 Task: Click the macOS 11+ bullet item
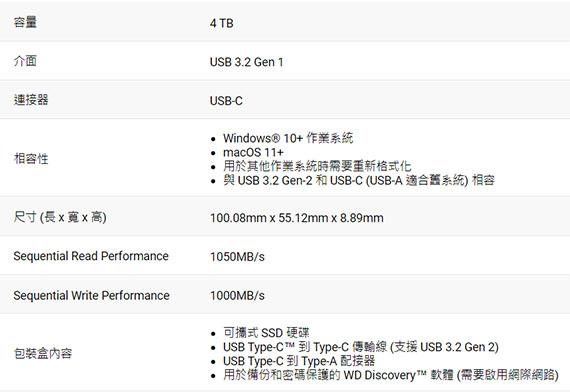point(253,152)
